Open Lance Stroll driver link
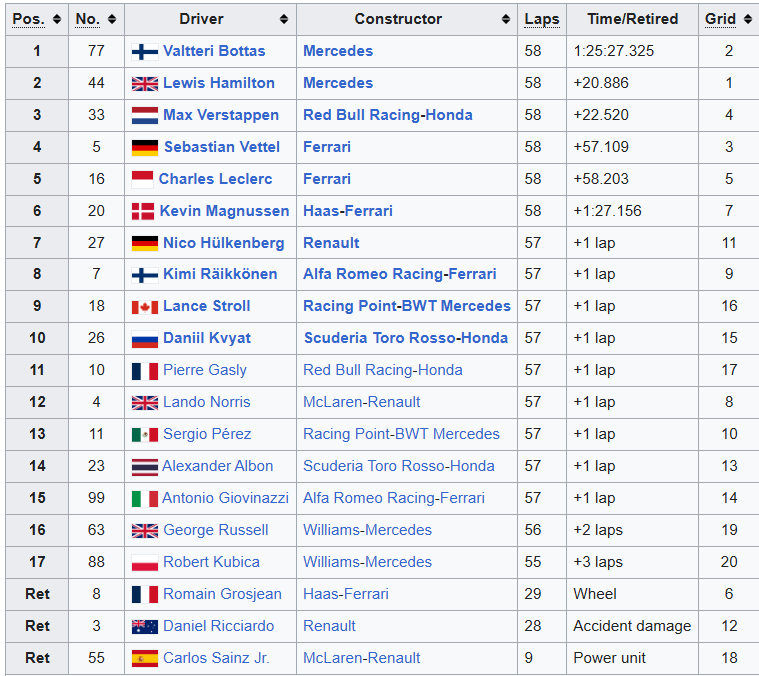Image resolution: width=759 pixels, height=676 pixels. click(207, 306)
